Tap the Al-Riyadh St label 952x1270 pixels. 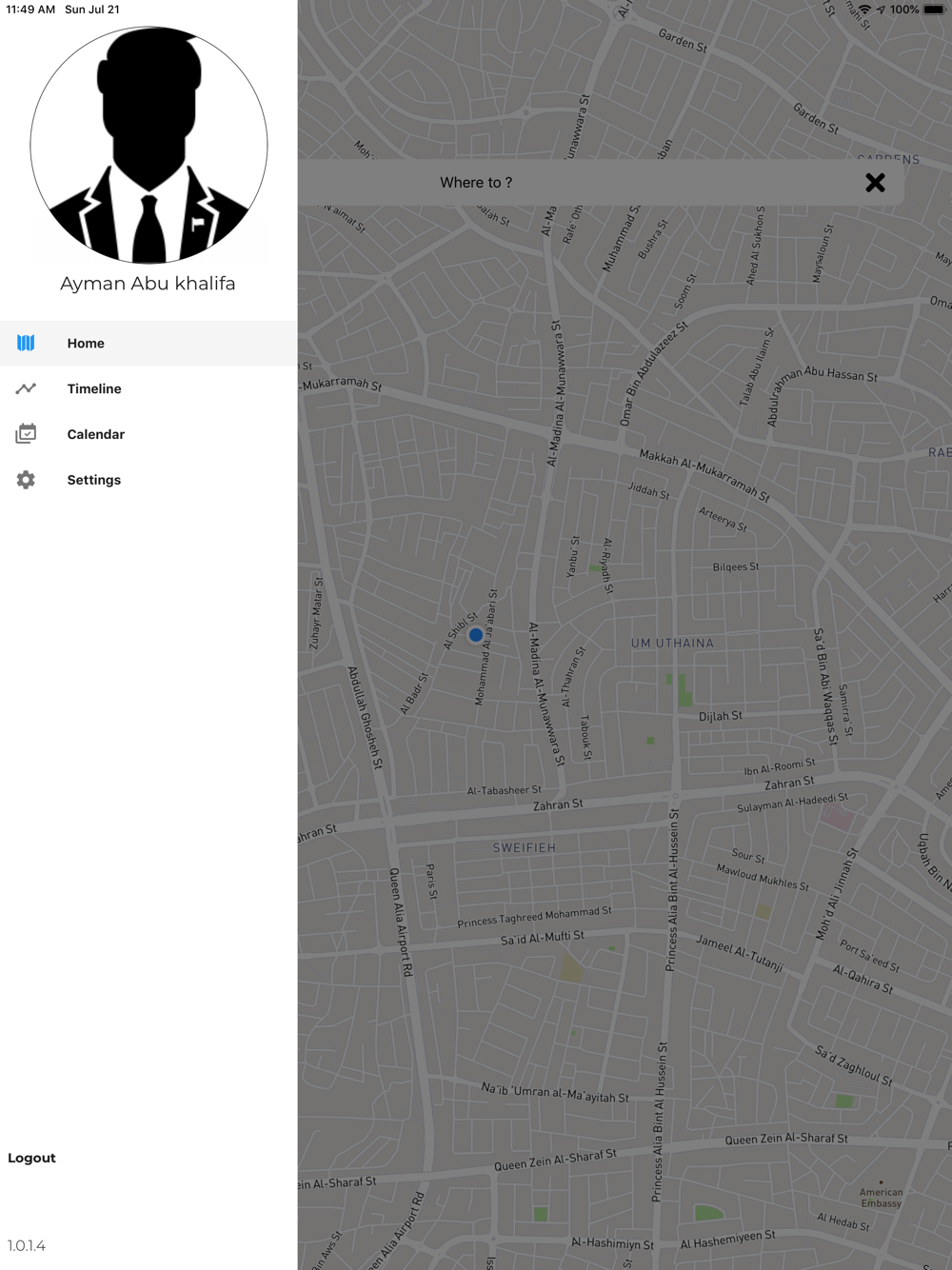click(607, 566)
